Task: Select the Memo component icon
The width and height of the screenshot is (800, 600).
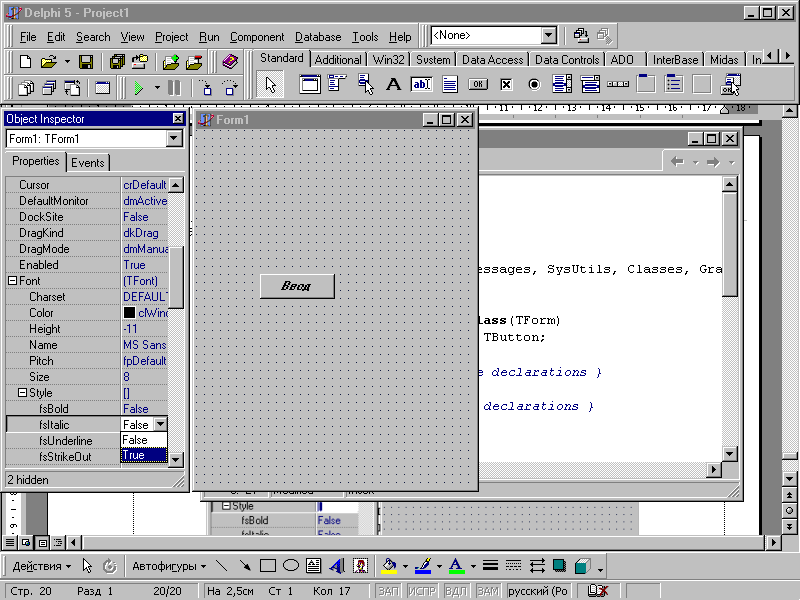Action: [x=449, y=84]
